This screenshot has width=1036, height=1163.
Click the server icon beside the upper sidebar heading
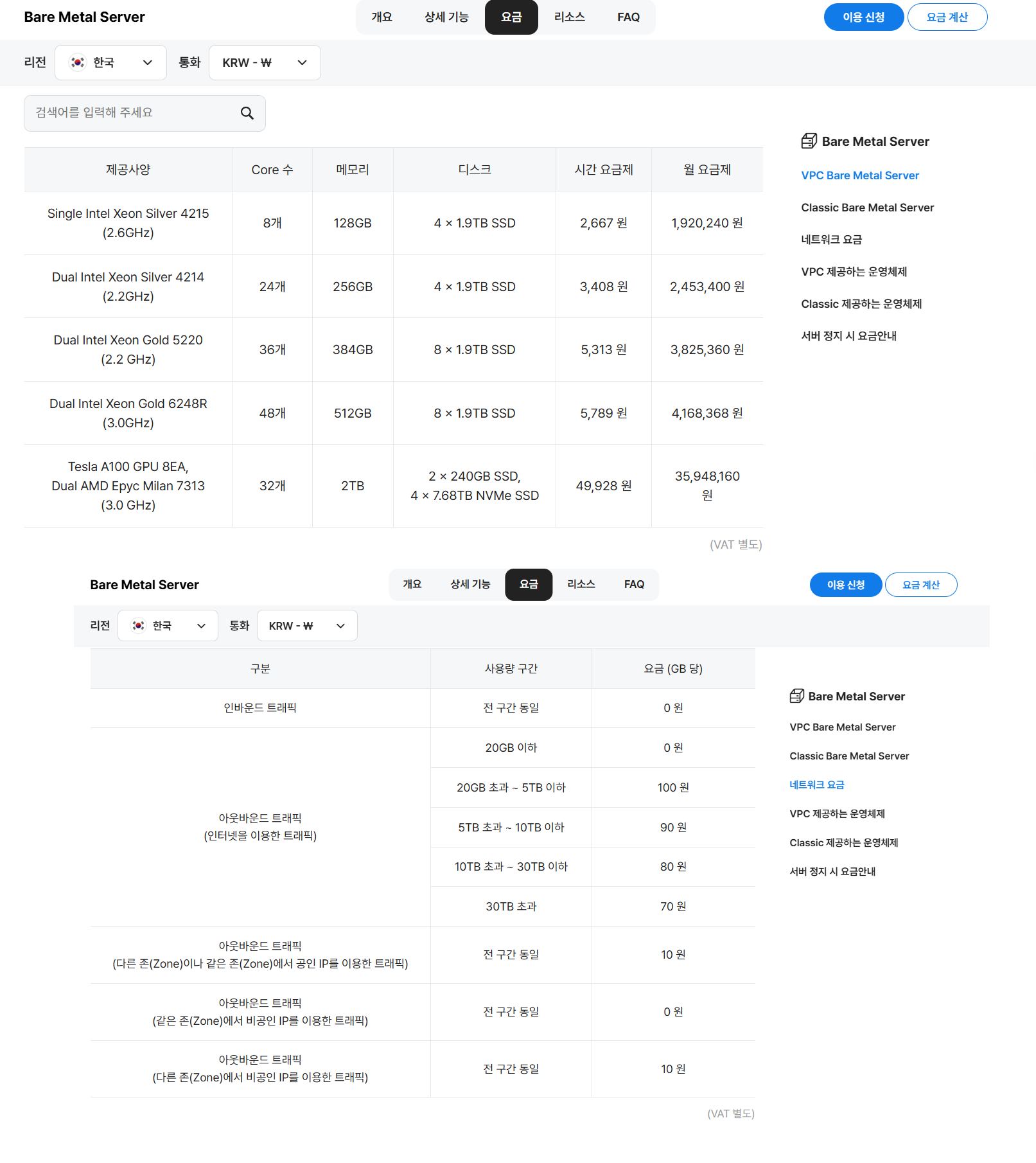pyautogui.click(x=809, y=141)
